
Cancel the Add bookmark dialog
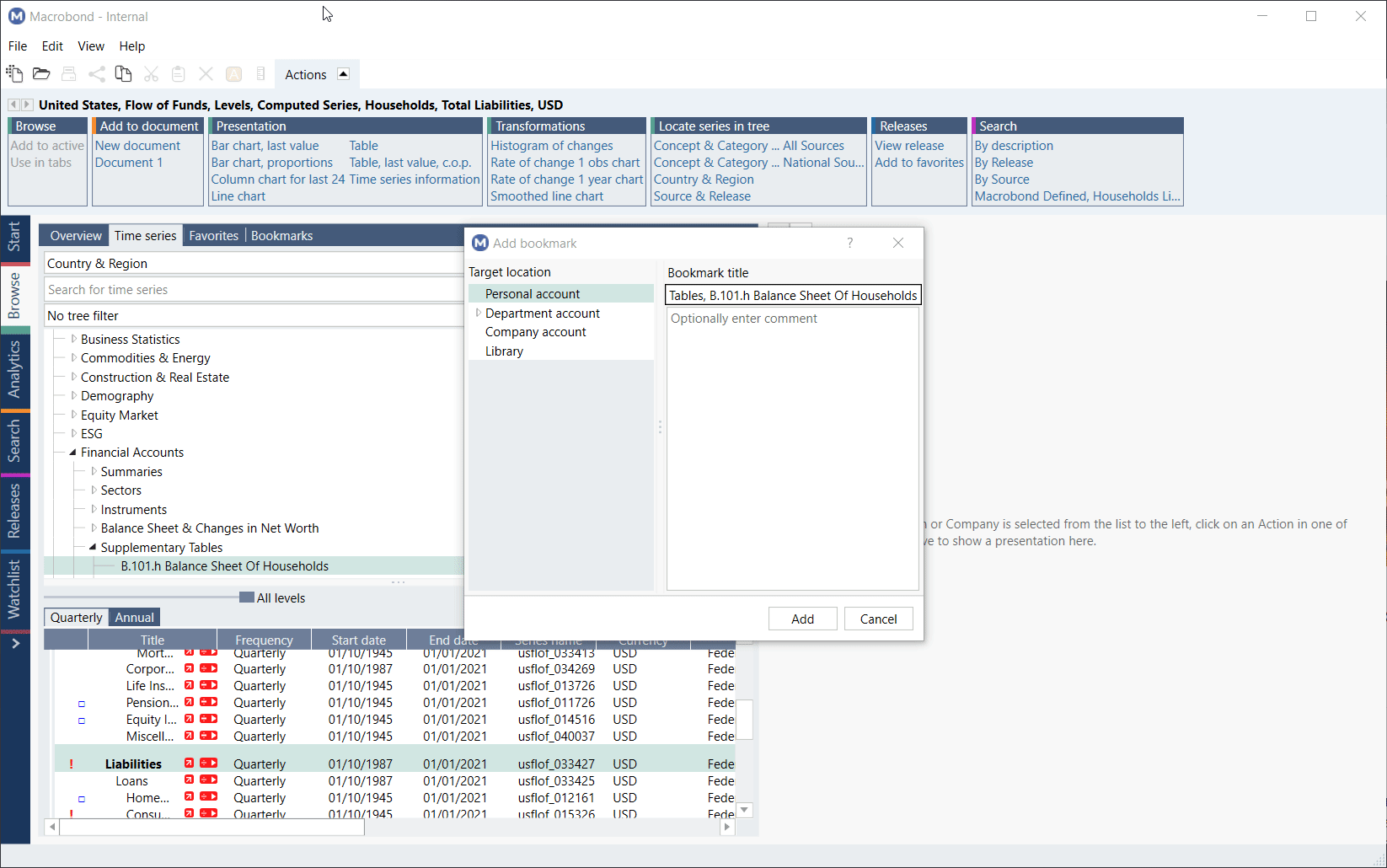pyautogui.click(x=878, y=619)
